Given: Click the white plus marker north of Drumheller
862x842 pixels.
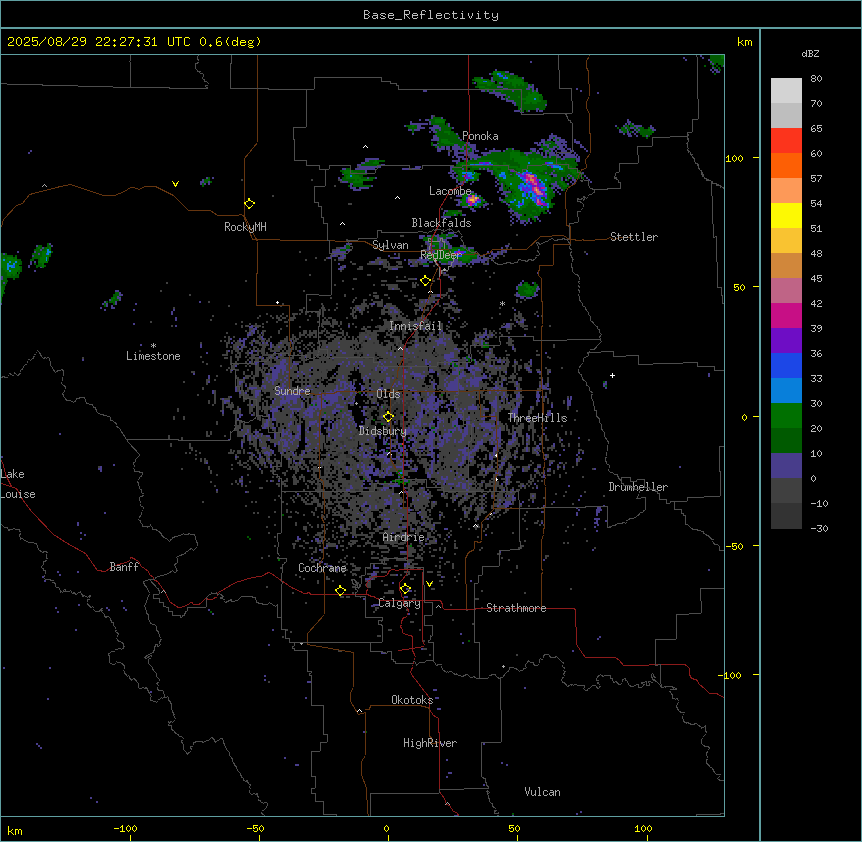Looking at the screenshot, I should (x=612, y=375).
